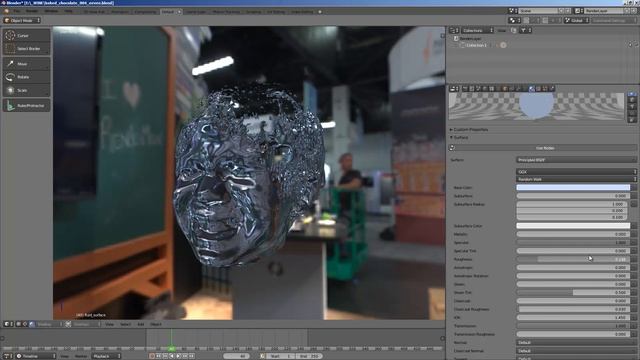Open the File menu
This screenshot has width=640, height=360.
point(16,11)
